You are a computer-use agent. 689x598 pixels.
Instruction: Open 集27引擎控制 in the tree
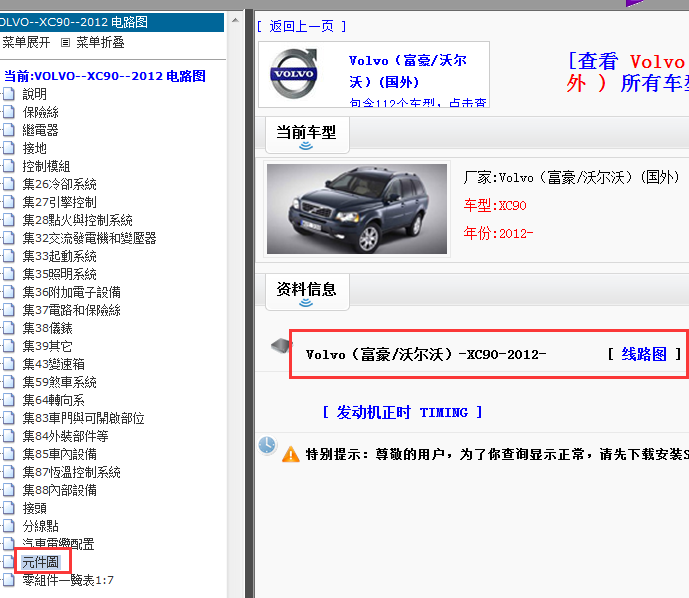point(59,202)
